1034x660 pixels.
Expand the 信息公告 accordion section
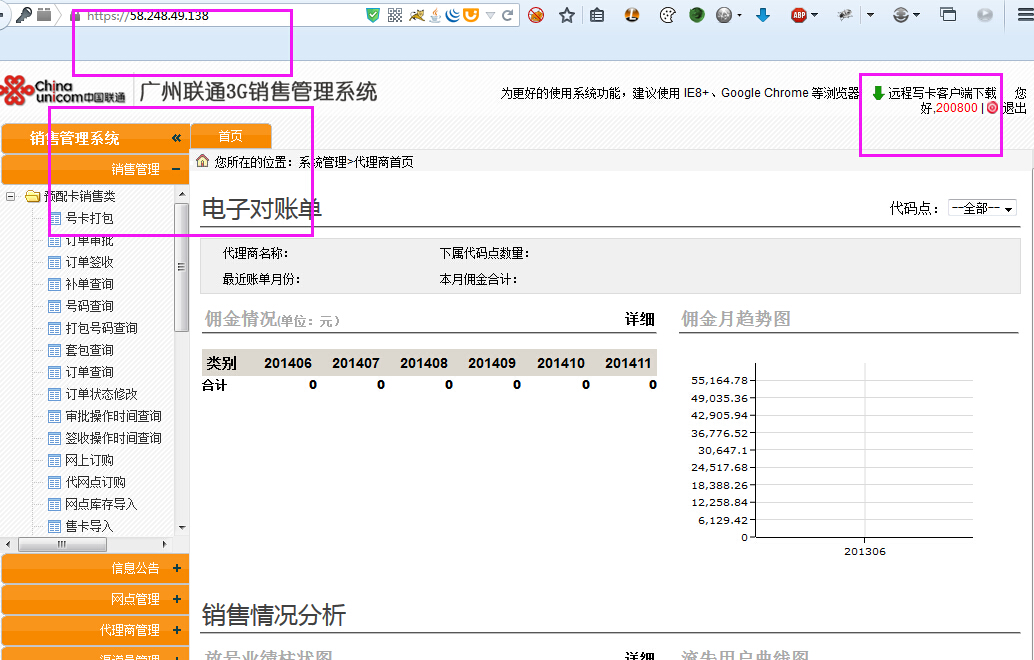96,568
